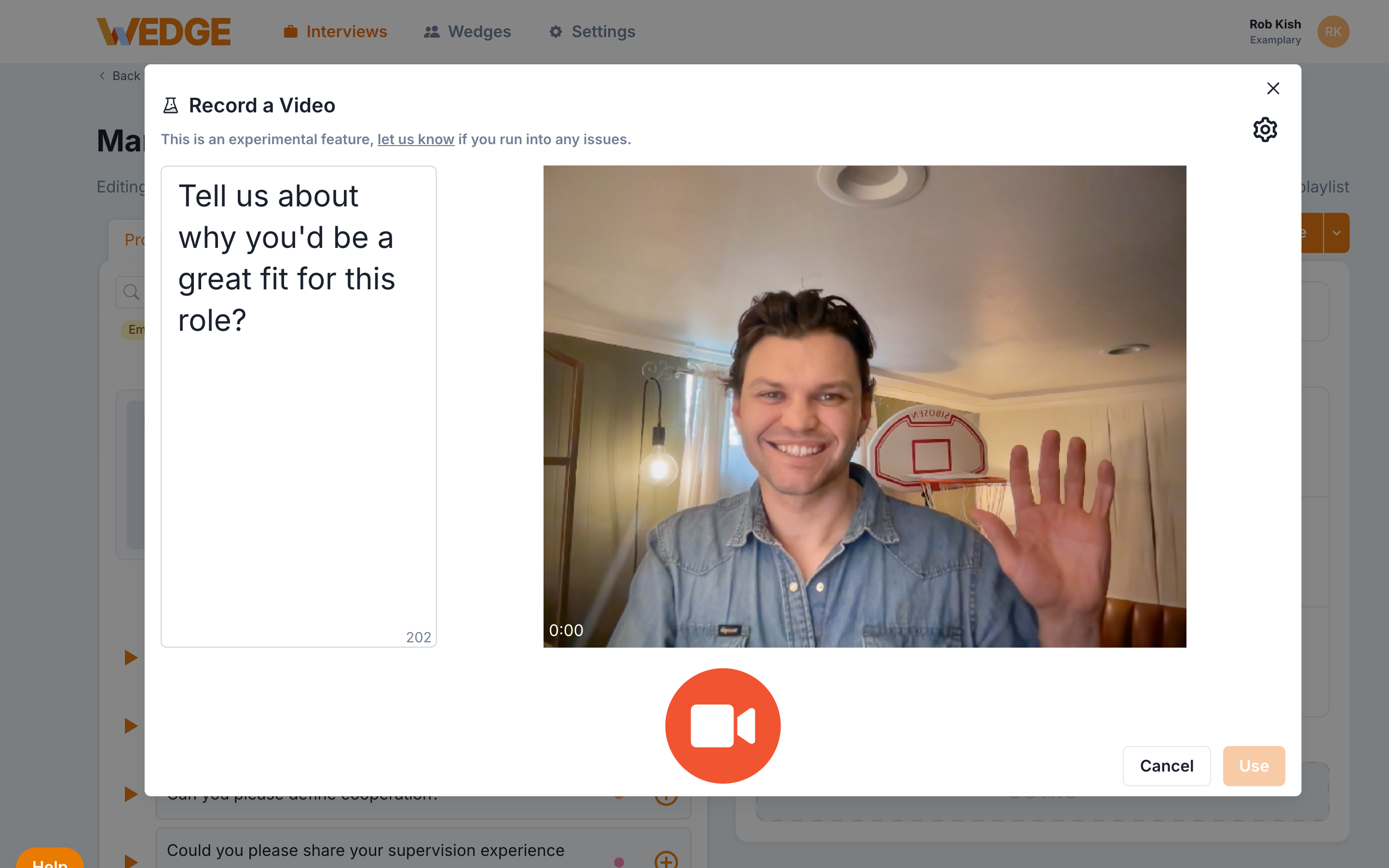Close the Record a Video dialog
Viewport: 1389px width, 868px height.
(x=1273, y=88)
